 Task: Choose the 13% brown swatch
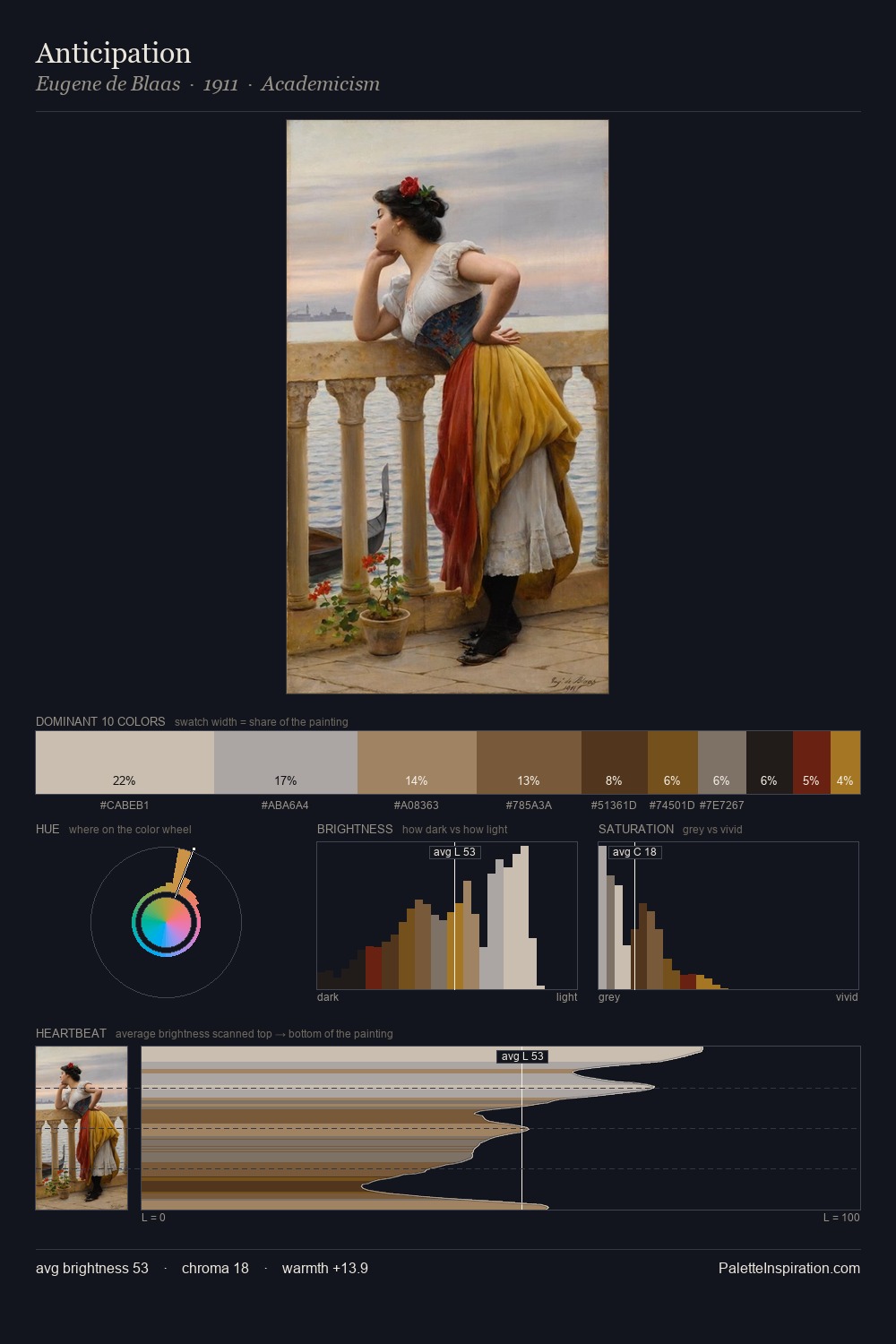529,762
